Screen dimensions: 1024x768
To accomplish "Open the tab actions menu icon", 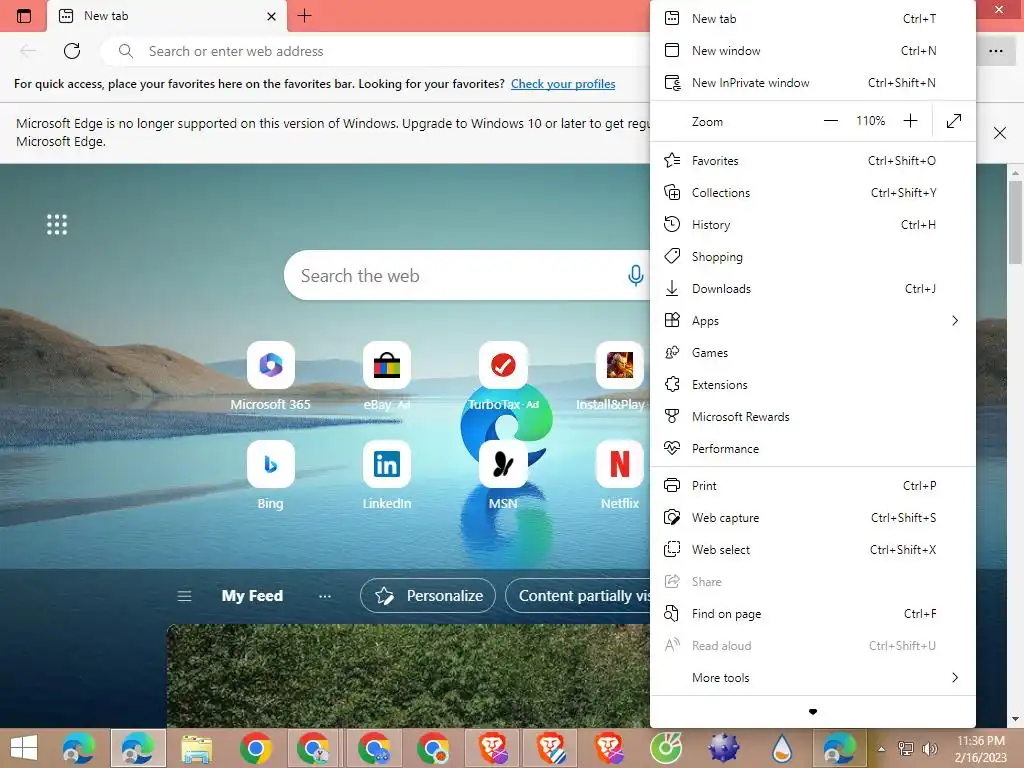I will [x=24, y=16].
